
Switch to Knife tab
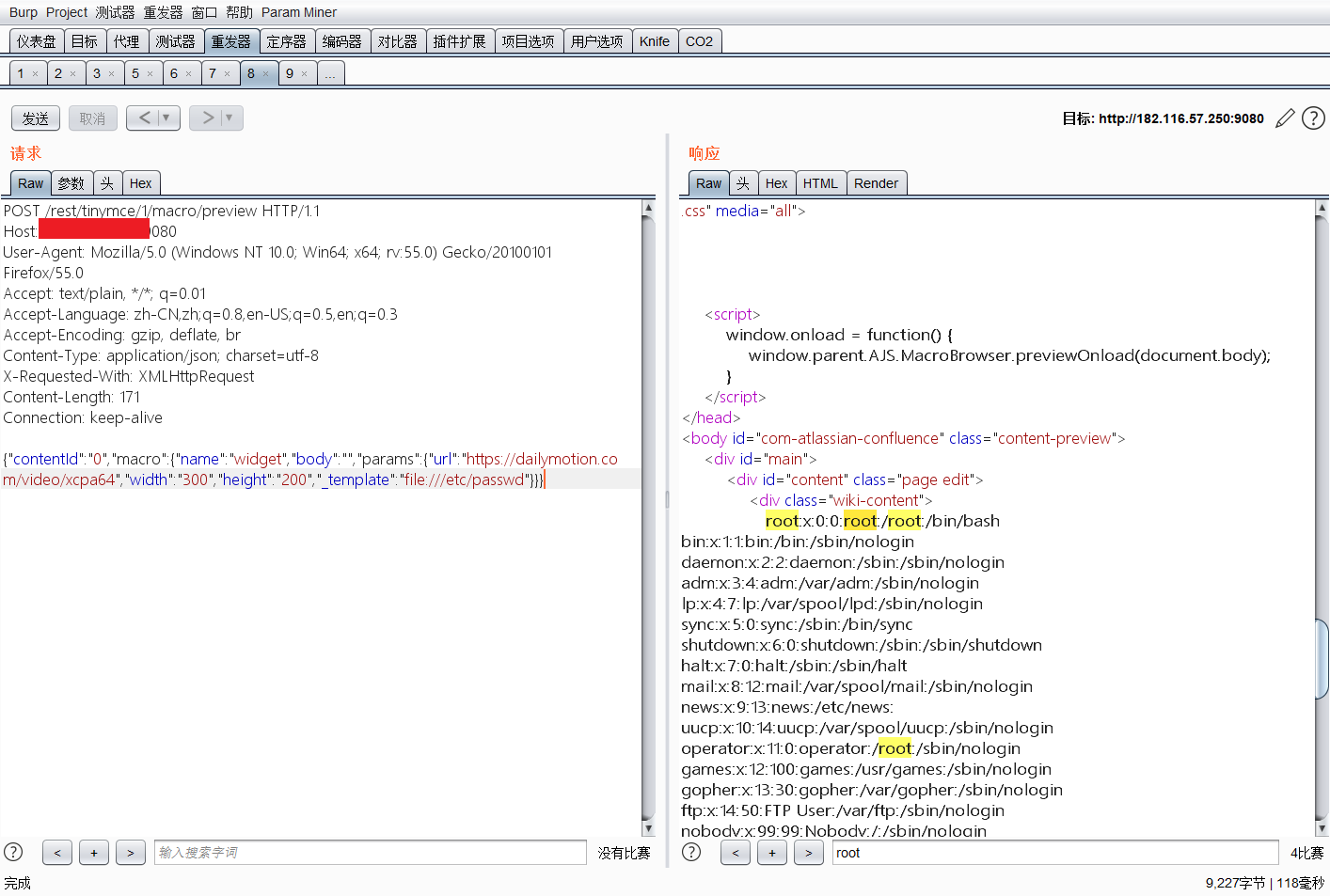pos(655,41)
